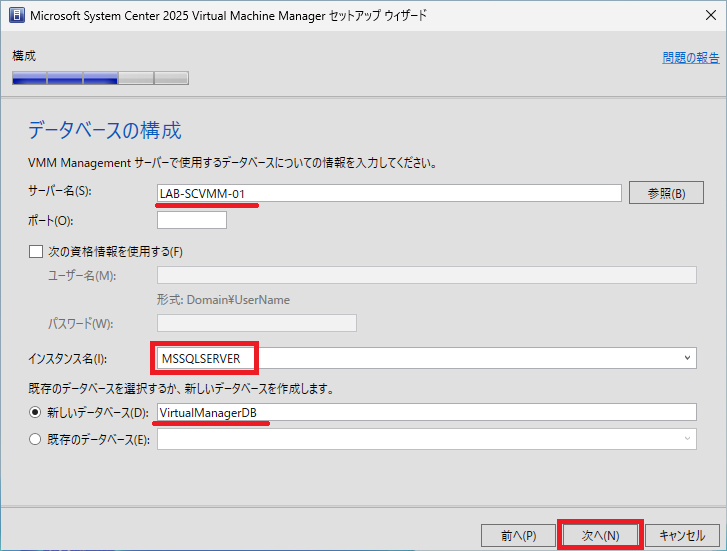The width and height of the screenshot is (727, 551).
Task: Click the VirtualManagerDB database name field
Action: pos(427,412)
